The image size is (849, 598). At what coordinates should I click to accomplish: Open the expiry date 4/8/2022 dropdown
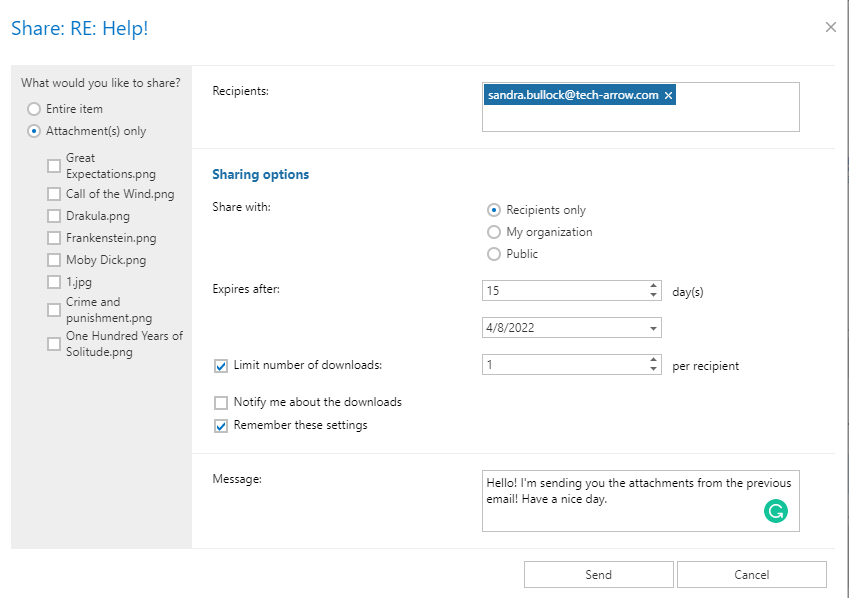[653, 328]
